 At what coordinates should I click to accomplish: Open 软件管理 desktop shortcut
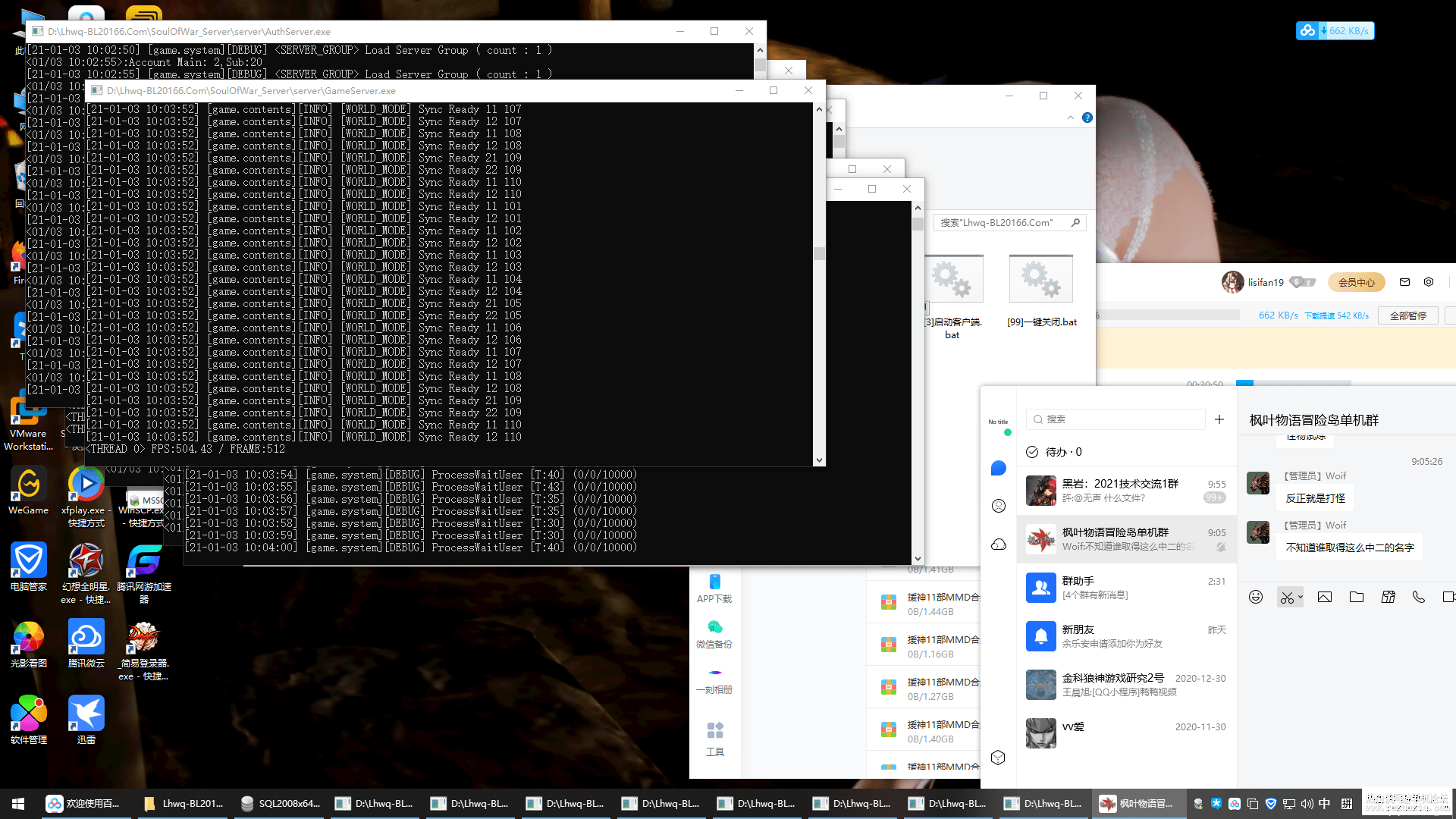[x=29, y=720]
